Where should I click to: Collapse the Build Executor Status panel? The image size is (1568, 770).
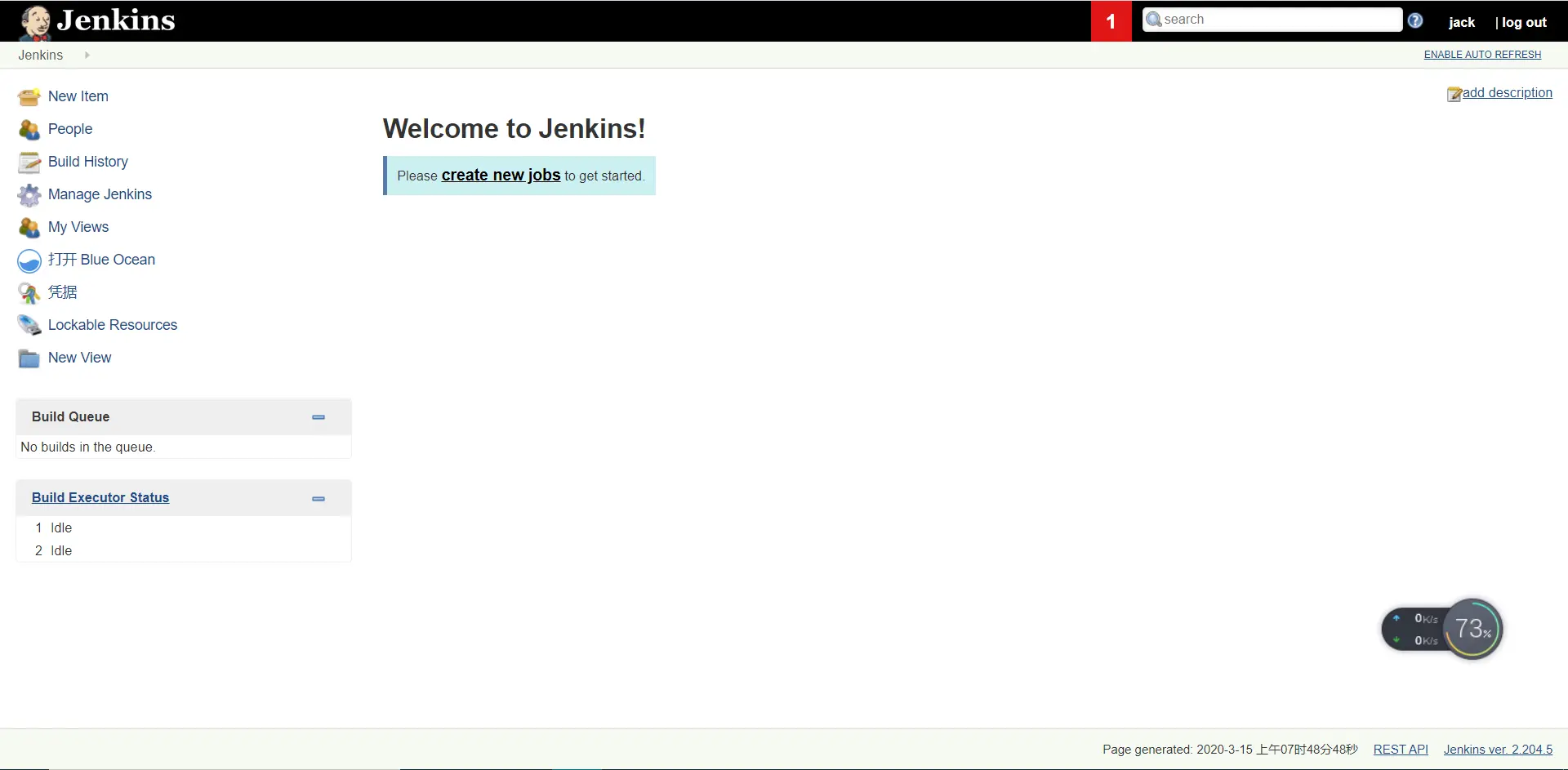318,498
